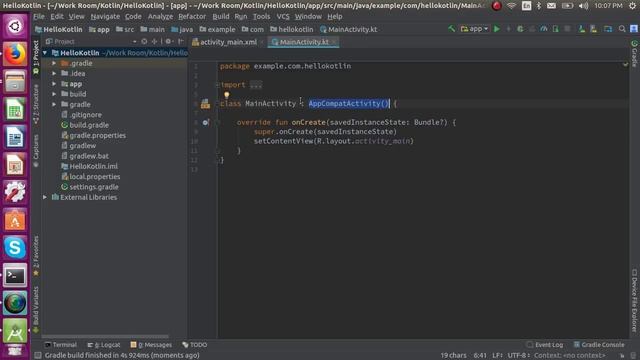Hide the Project panel with hide icon
The height and width of the screenshot is (360, 640).
[x=180, y=42]
